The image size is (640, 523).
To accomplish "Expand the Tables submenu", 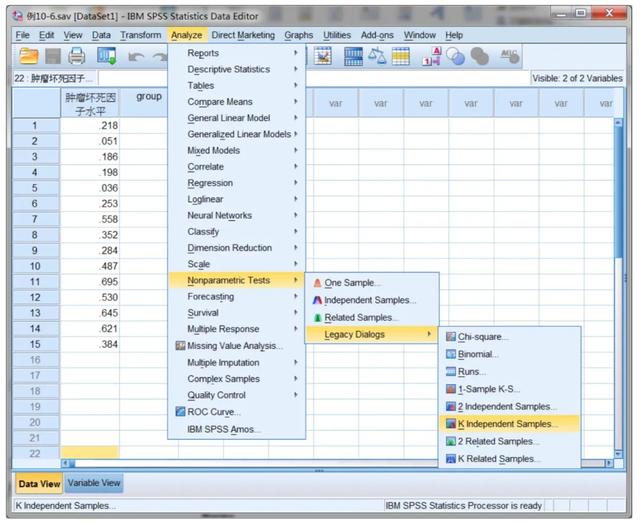I will [x=237, y=86].
